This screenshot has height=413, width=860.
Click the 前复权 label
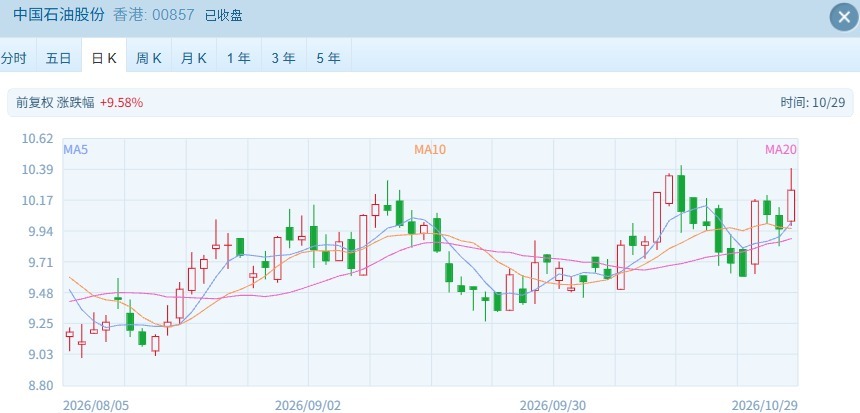point(35,103)
